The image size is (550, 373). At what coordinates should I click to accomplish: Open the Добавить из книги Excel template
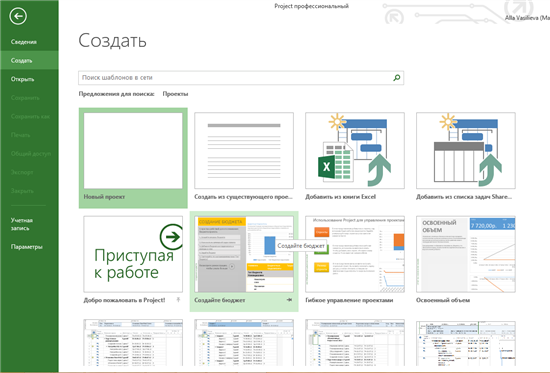pos(355,151)
